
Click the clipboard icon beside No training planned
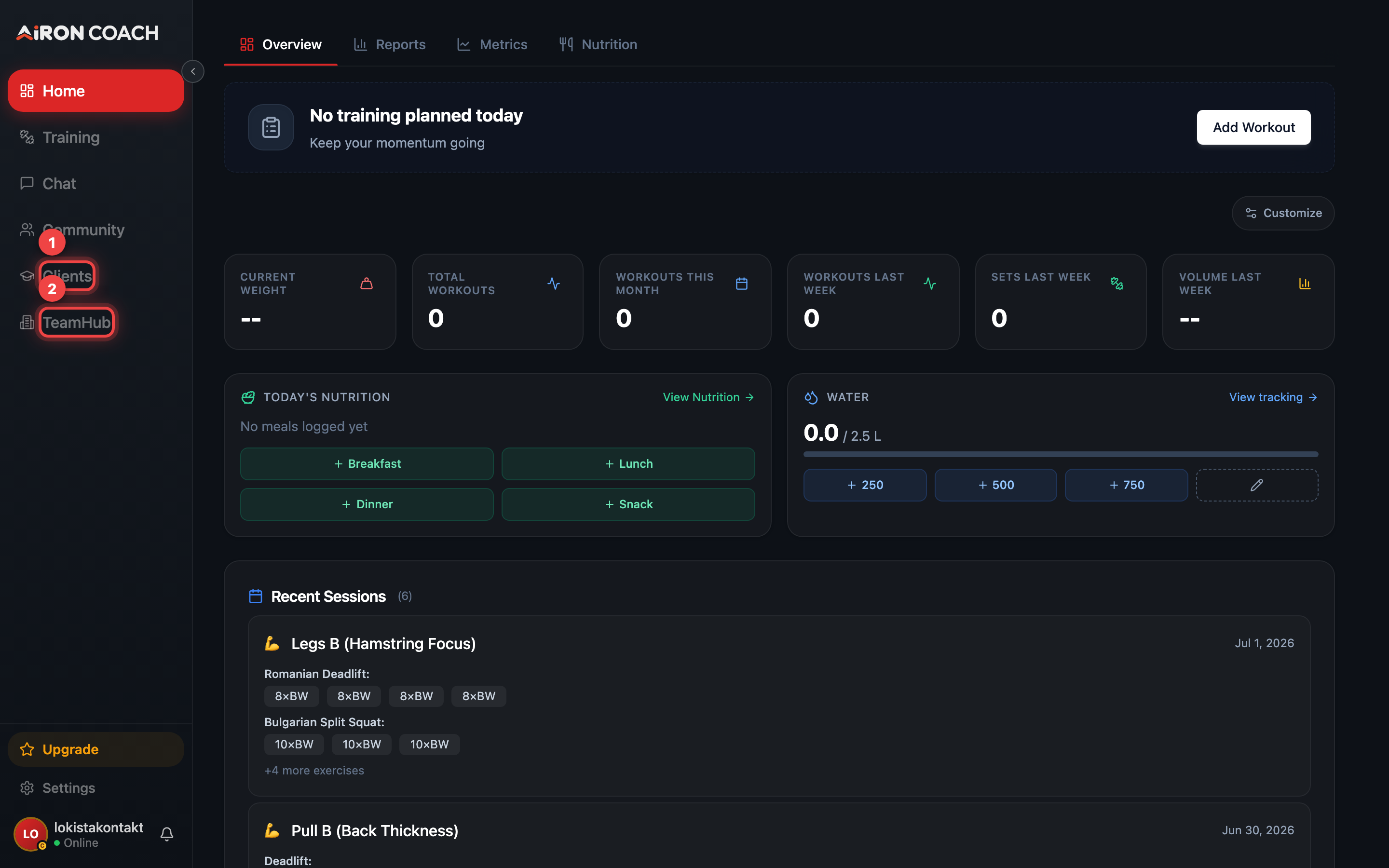tap(271, 127)
